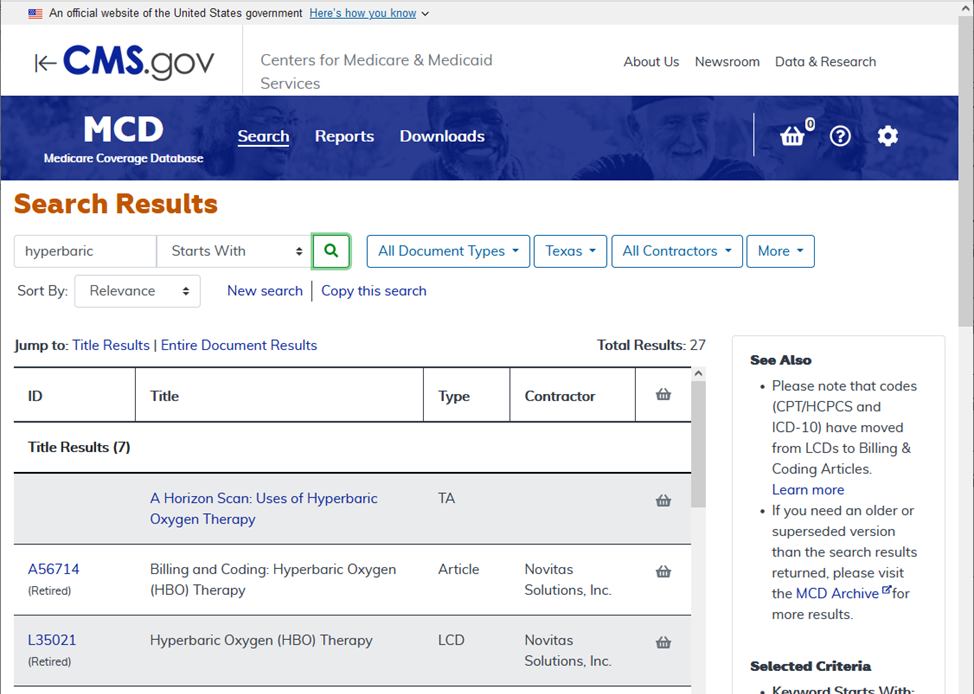Click Billing and Coding: Hyperbaric Oxygen title
This screenshot has height=694, width=974.
(273, 579)
